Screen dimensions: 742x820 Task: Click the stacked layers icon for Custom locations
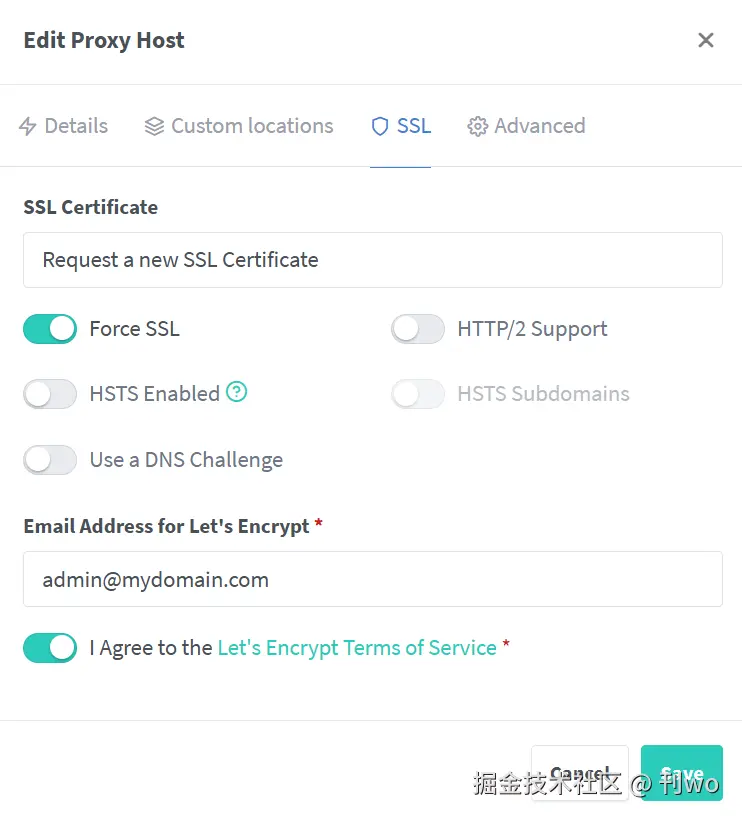click(x=154, y=126)
